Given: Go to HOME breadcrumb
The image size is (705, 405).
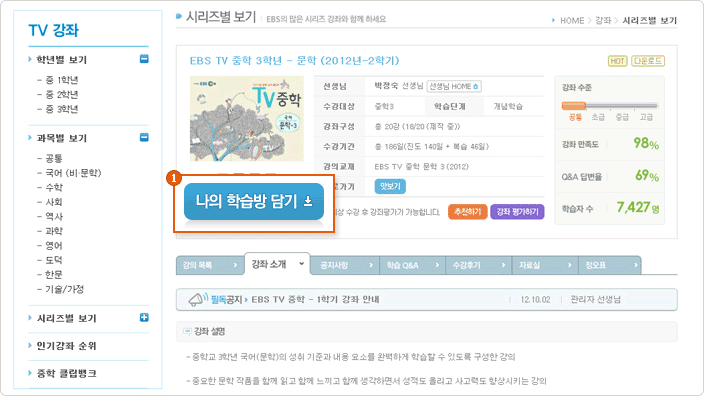Looking at the screenshot, I should (x=572, y=21).
